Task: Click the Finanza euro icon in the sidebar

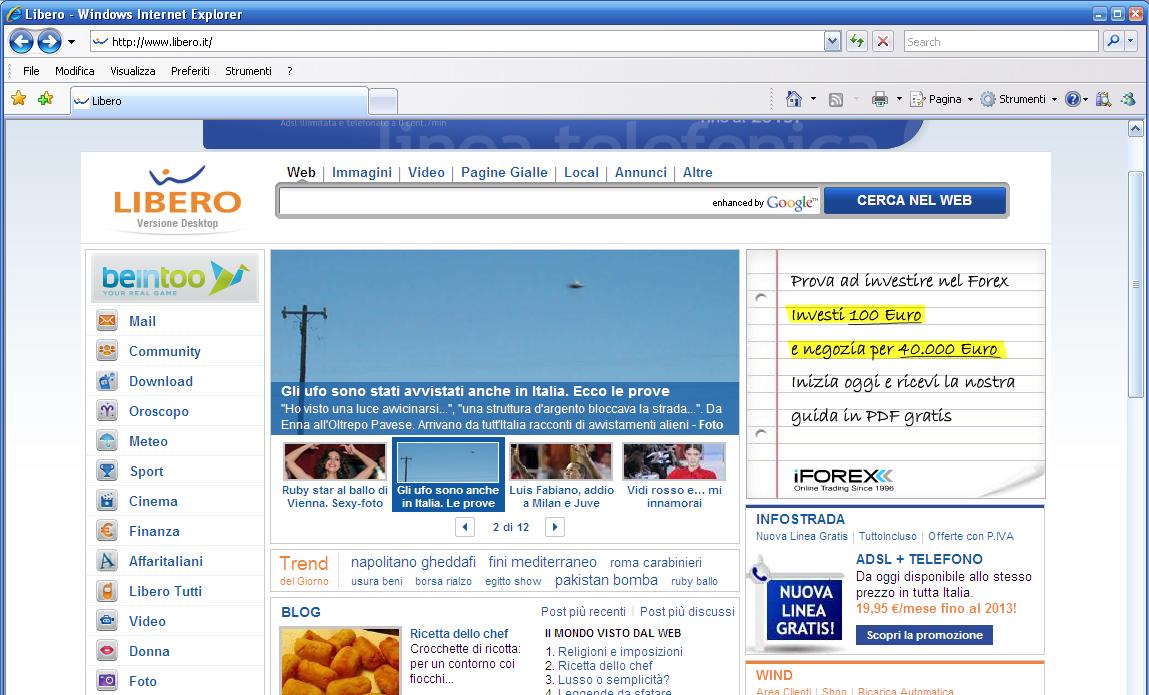Action: coord(107,531)
